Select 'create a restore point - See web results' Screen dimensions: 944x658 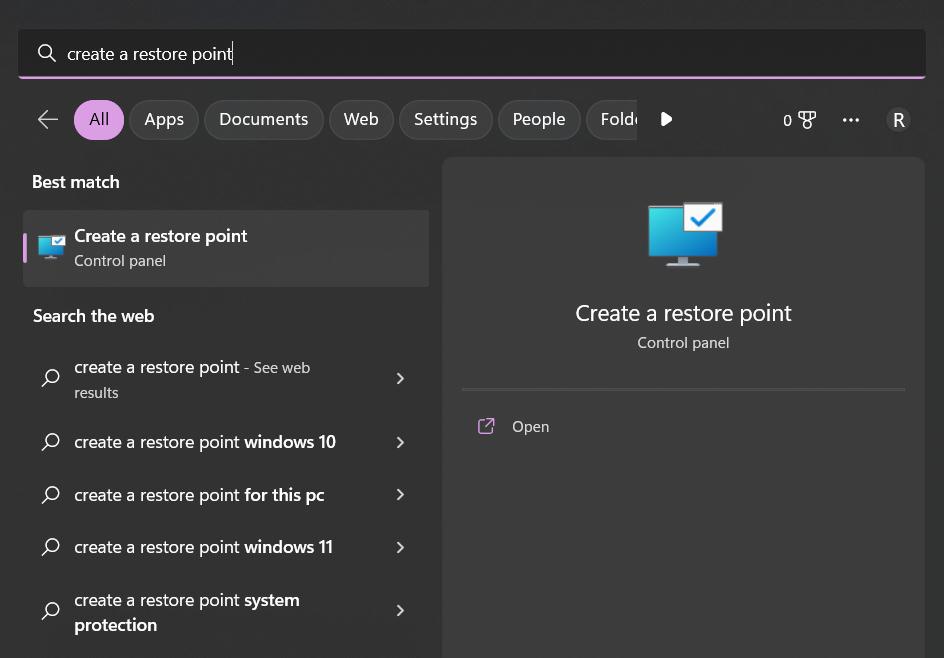[x=226, y=379]
